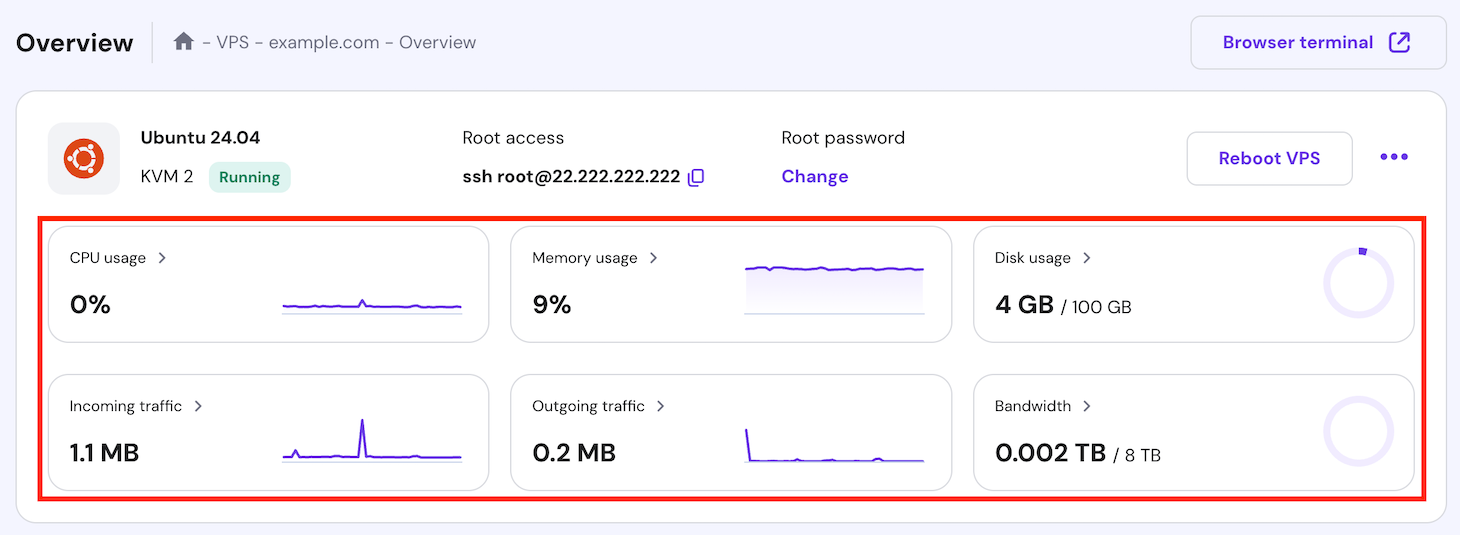Open the Outgoing traffic details arrow
Image resolution: width=1460 pixels, height=535 pixels.
point(661,406)
